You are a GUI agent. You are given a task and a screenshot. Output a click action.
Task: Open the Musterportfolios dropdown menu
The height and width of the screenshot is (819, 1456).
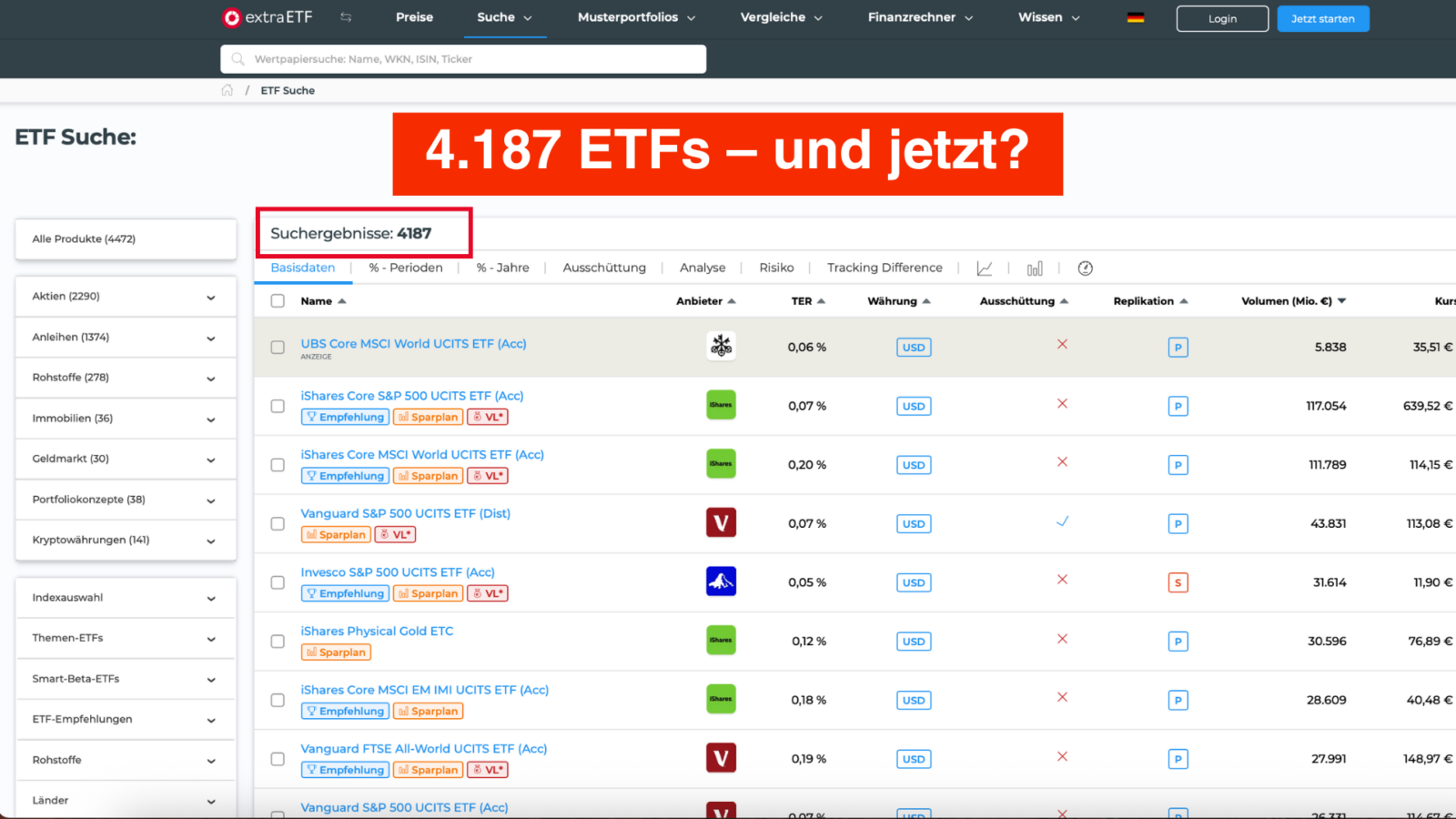tap(636, 17)
